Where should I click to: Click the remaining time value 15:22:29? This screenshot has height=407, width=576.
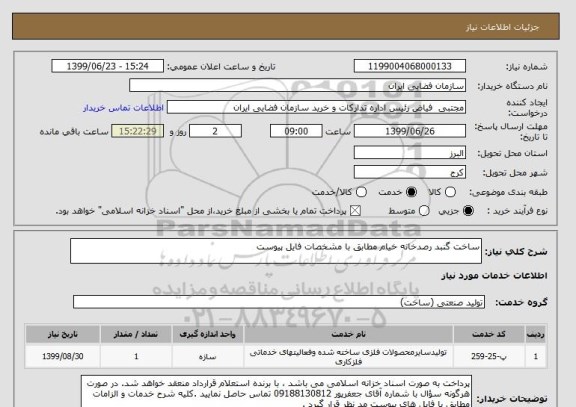pyautogui.click(x=138, y=131)
